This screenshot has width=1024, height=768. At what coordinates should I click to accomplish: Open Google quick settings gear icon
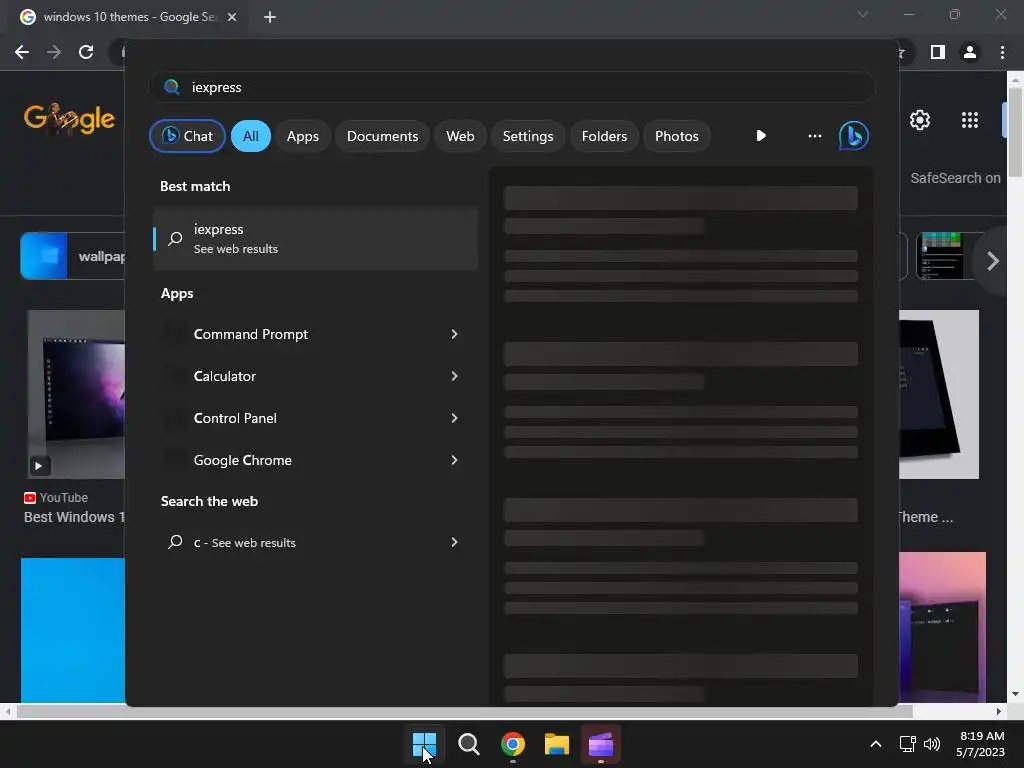point(920,120)
